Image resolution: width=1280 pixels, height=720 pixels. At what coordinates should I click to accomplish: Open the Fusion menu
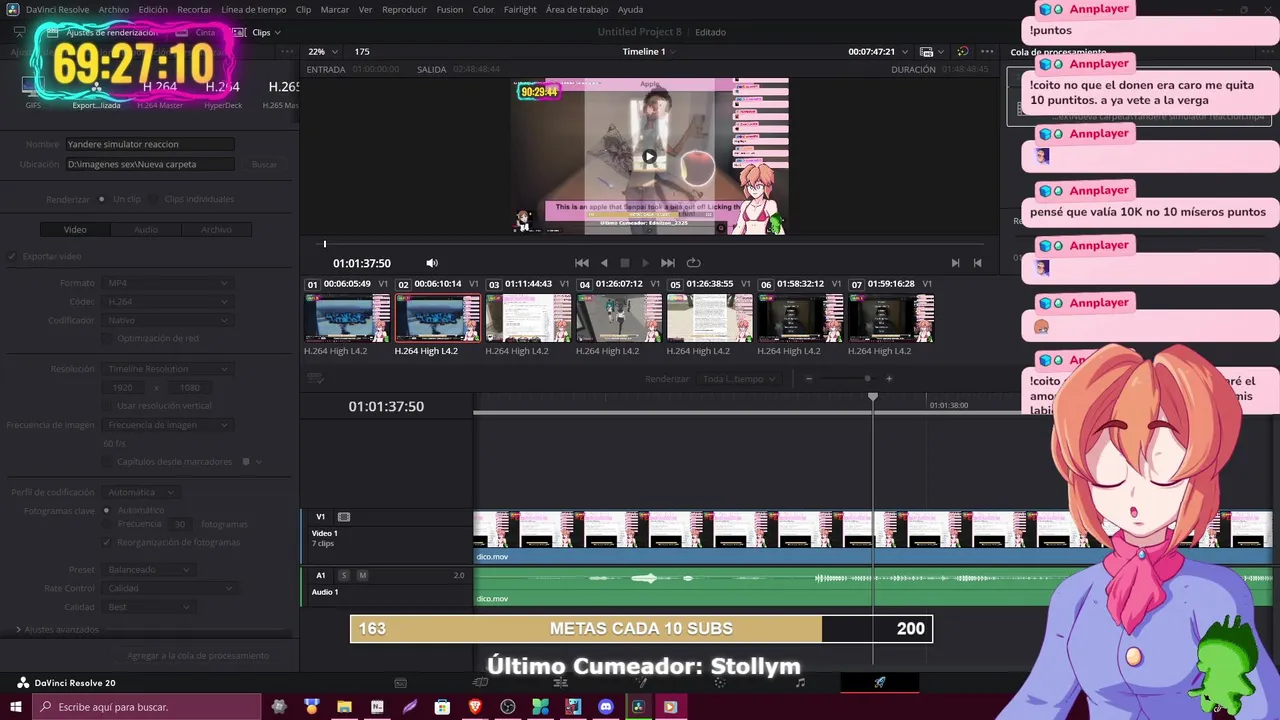(x=450, y=9)
